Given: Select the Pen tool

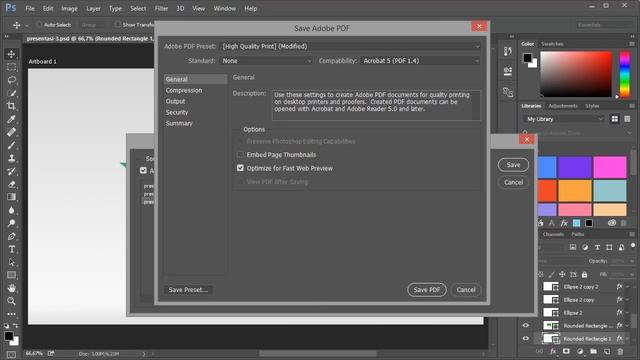Looking at the screenshot, I should [11, 236].
